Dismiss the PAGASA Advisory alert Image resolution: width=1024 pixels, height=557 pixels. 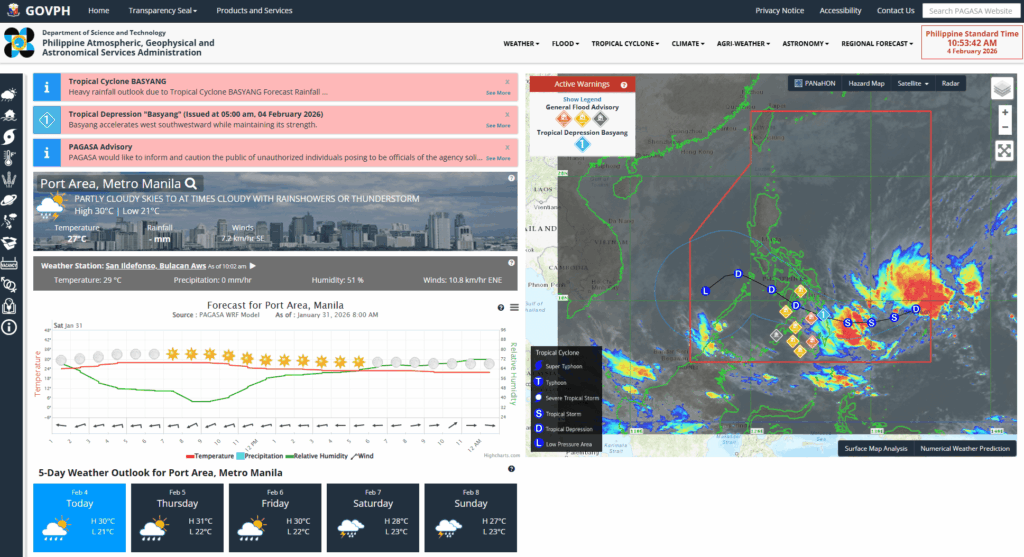[507, 148]
